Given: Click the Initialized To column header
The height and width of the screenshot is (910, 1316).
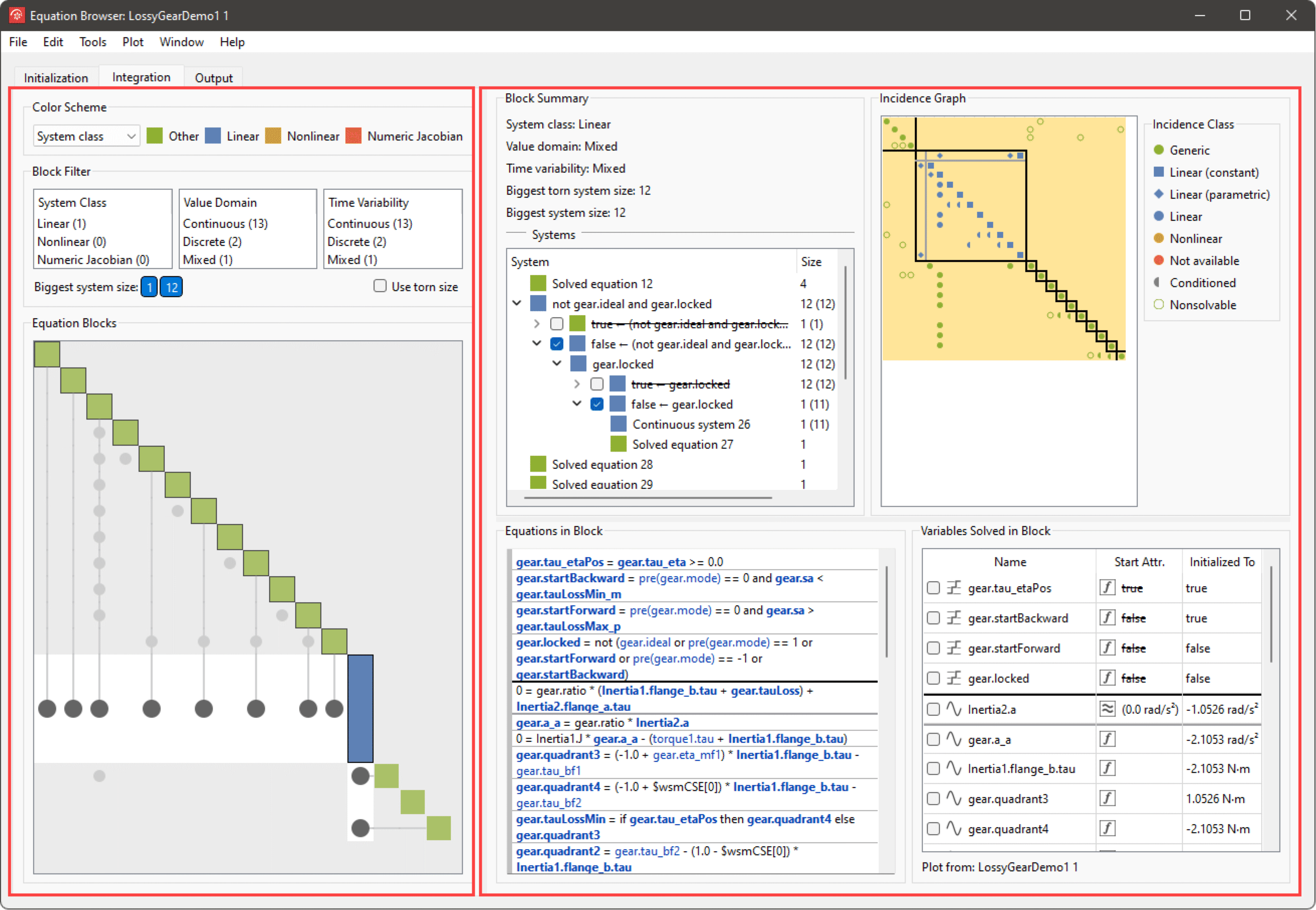Looking at the screenshot, I should [1222, 562].
